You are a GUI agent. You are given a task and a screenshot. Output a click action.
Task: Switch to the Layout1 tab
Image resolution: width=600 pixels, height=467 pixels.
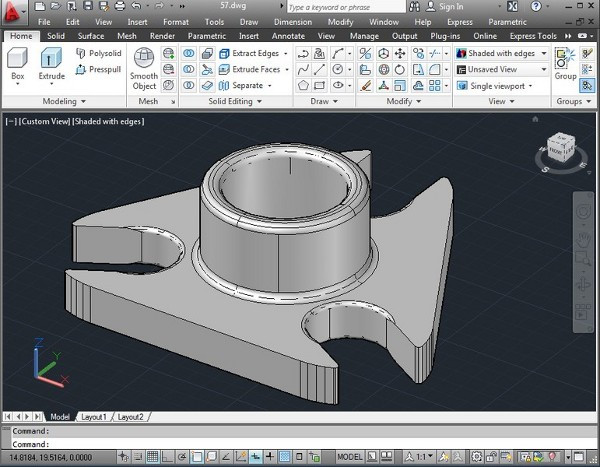click(x=94, y=417)
